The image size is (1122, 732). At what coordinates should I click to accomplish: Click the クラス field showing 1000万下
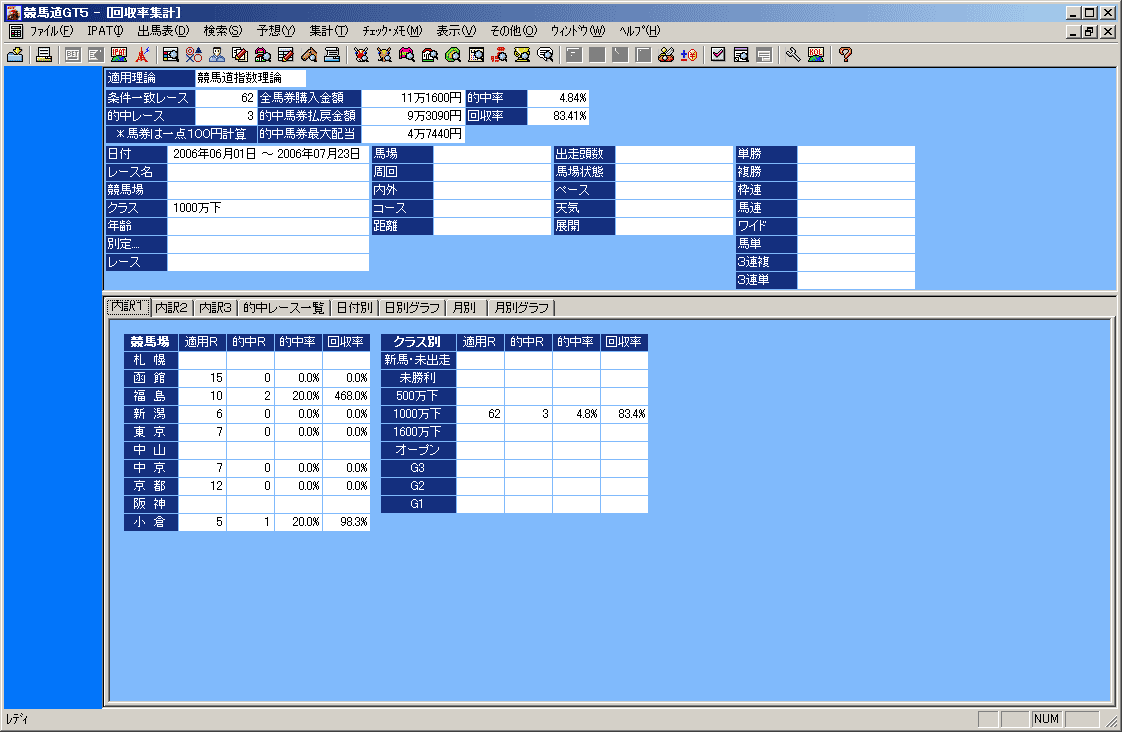267,208
